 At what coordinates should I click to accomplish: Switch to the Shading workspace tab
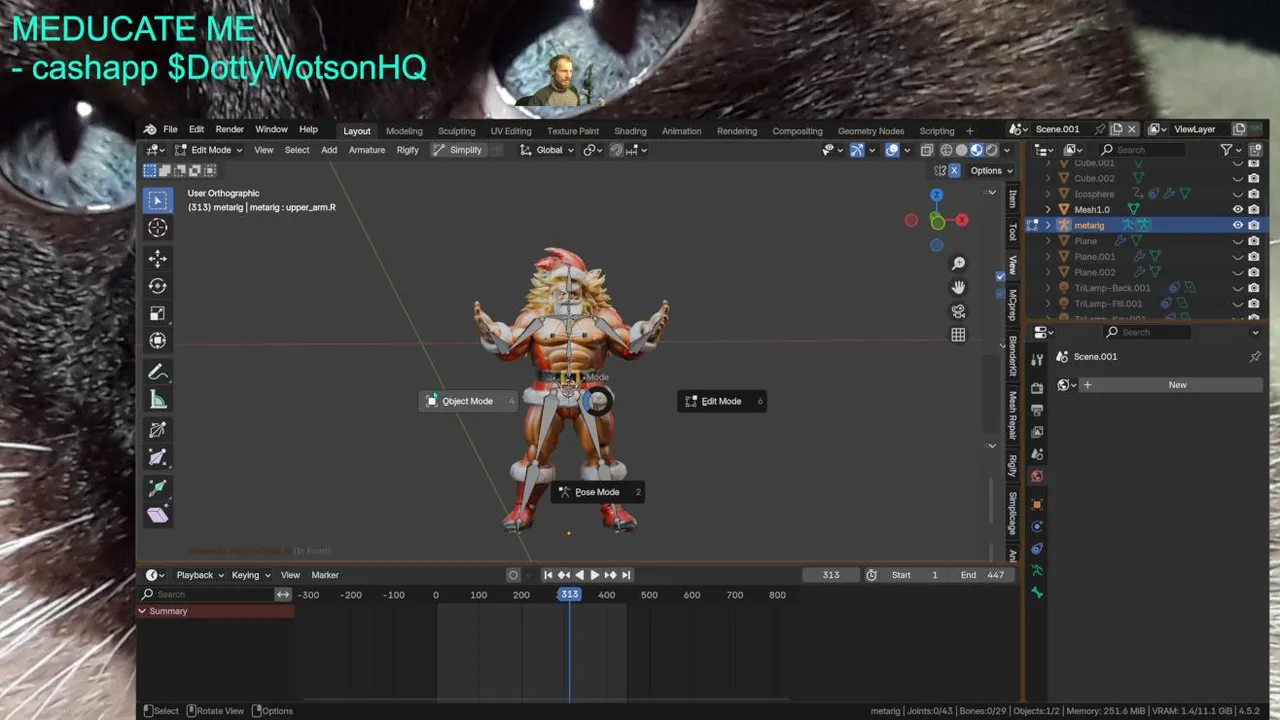tap(630, 131)
